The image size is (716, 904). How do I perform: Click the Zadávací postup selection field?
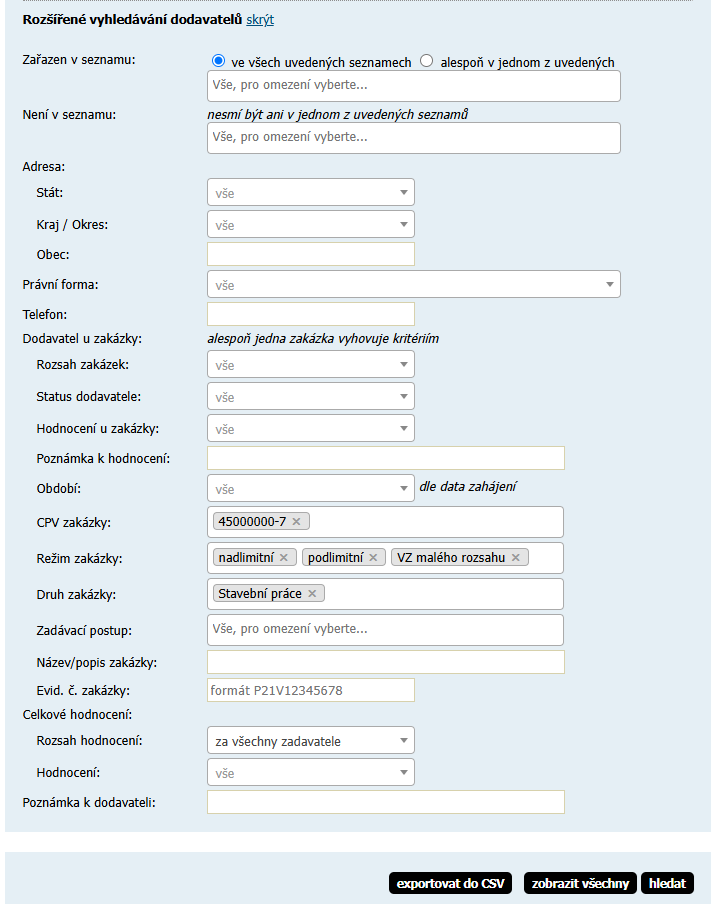(385, 630)
